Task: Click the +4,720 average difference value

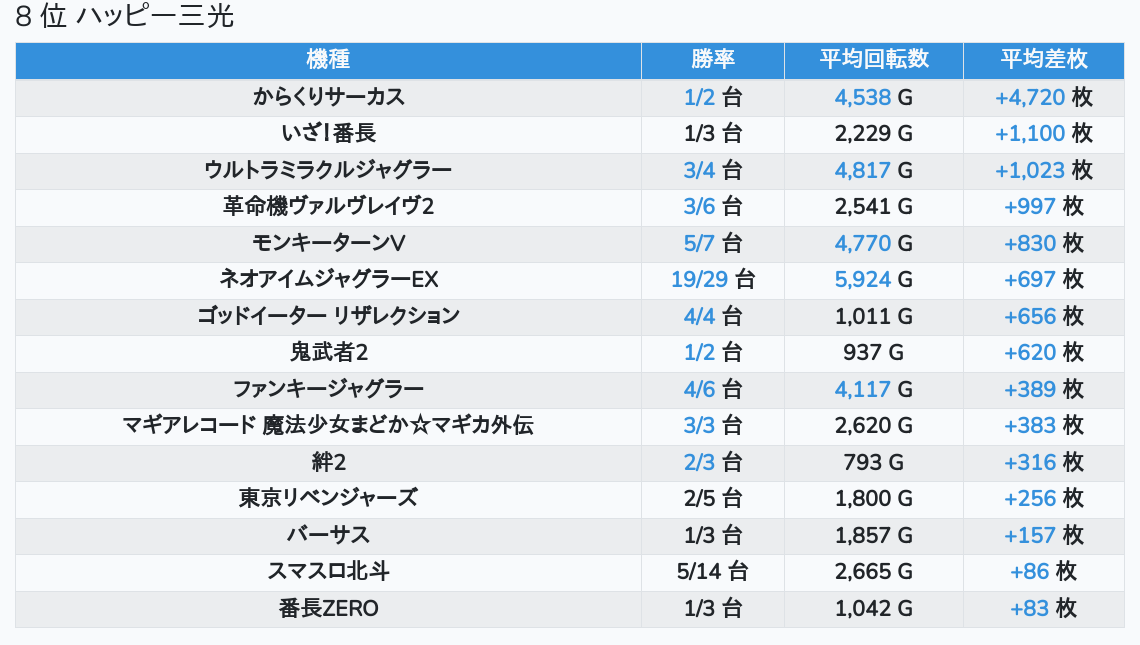Action: (1030, 97)
